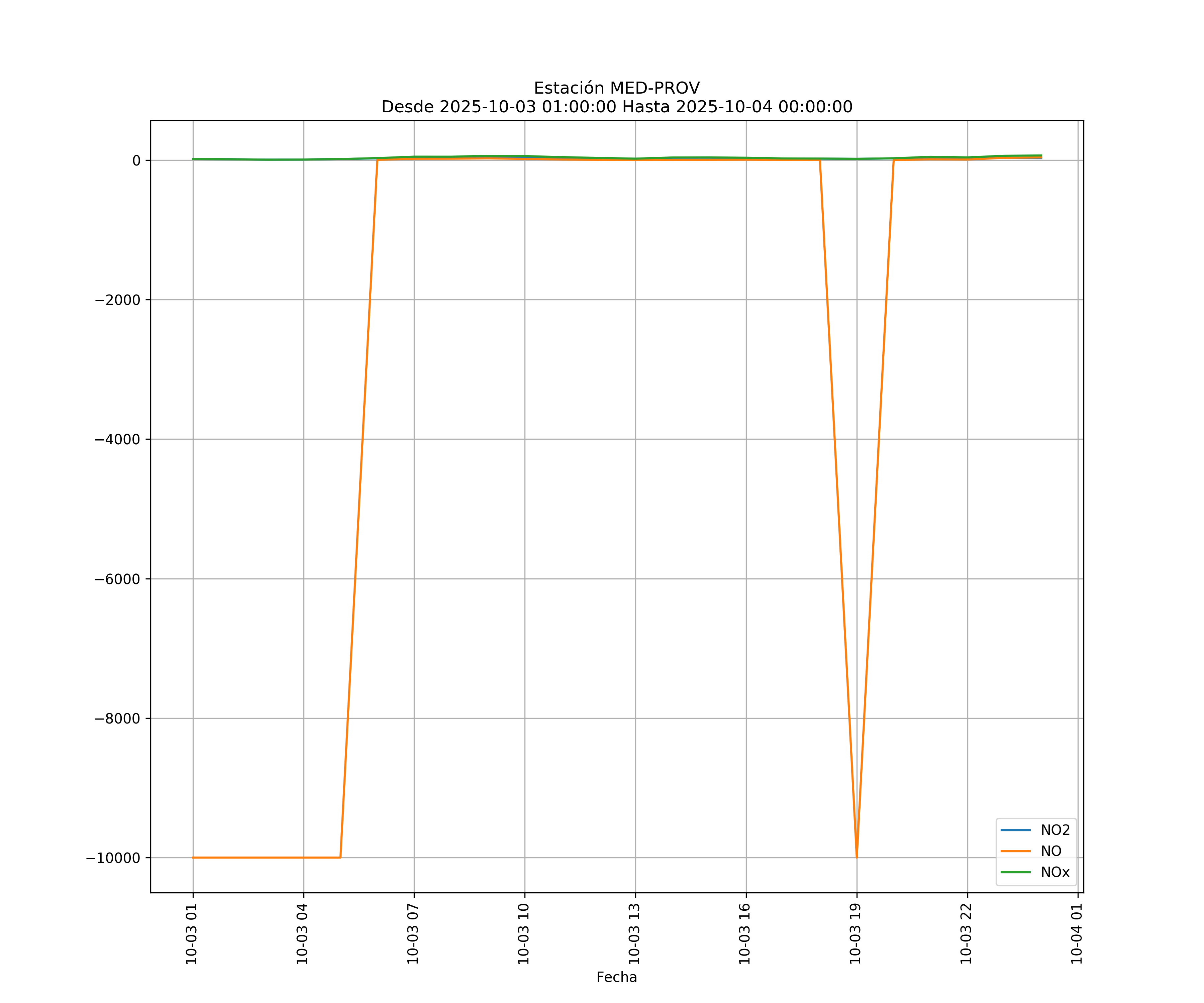This screenshot has height=1003, width=1204.
Task: Click the 10-04 01 x-axis tick label
Action: pos(1077,933)
